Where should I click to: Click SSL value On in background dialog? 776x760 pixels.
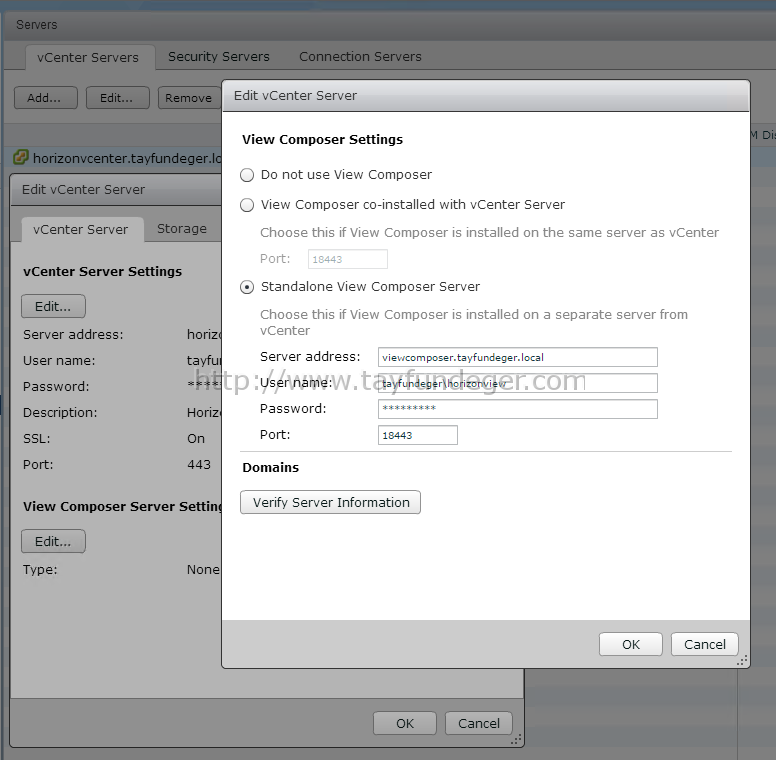[196, 438]
